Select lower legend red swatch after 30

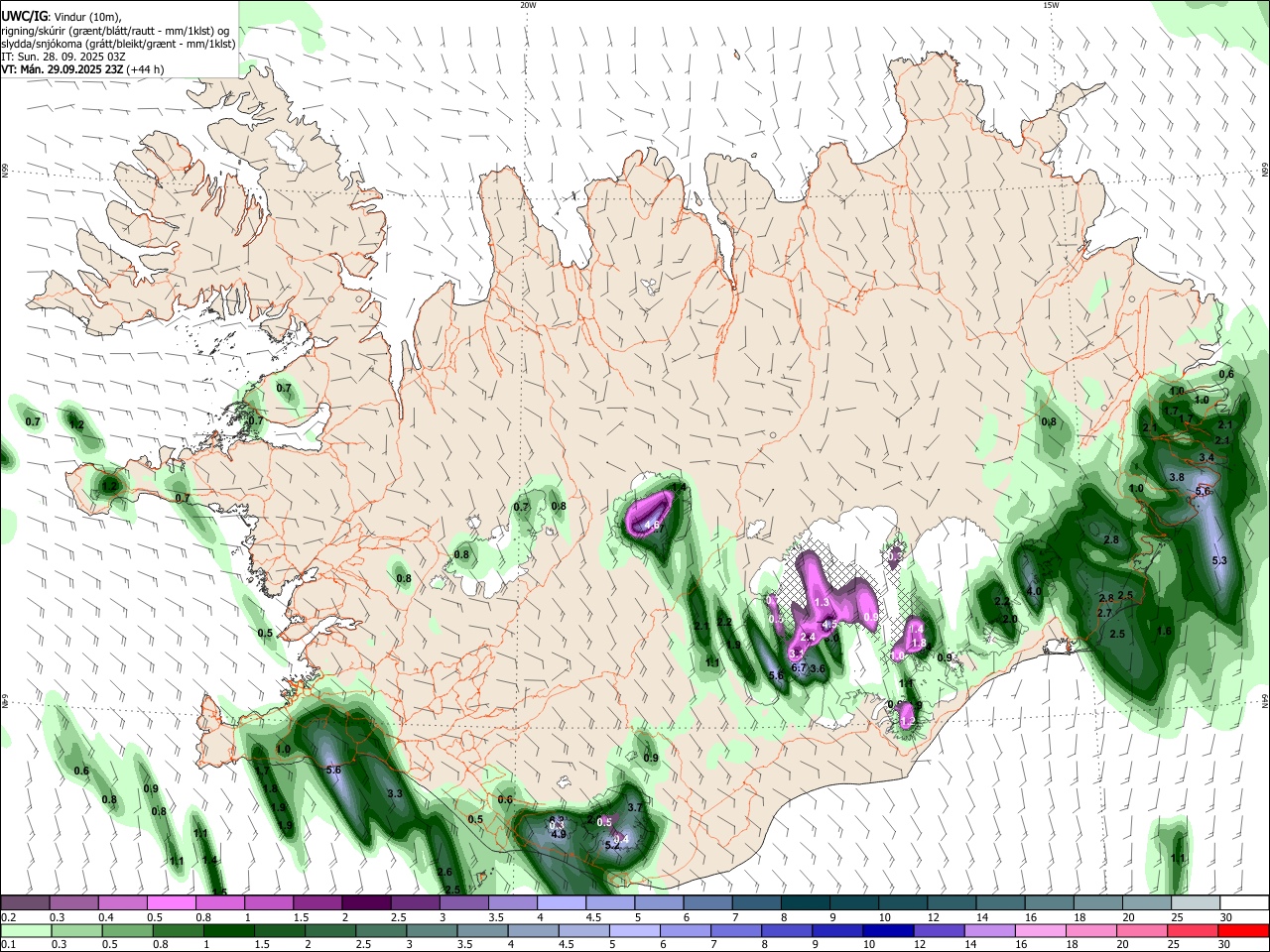coord(1244,930)
